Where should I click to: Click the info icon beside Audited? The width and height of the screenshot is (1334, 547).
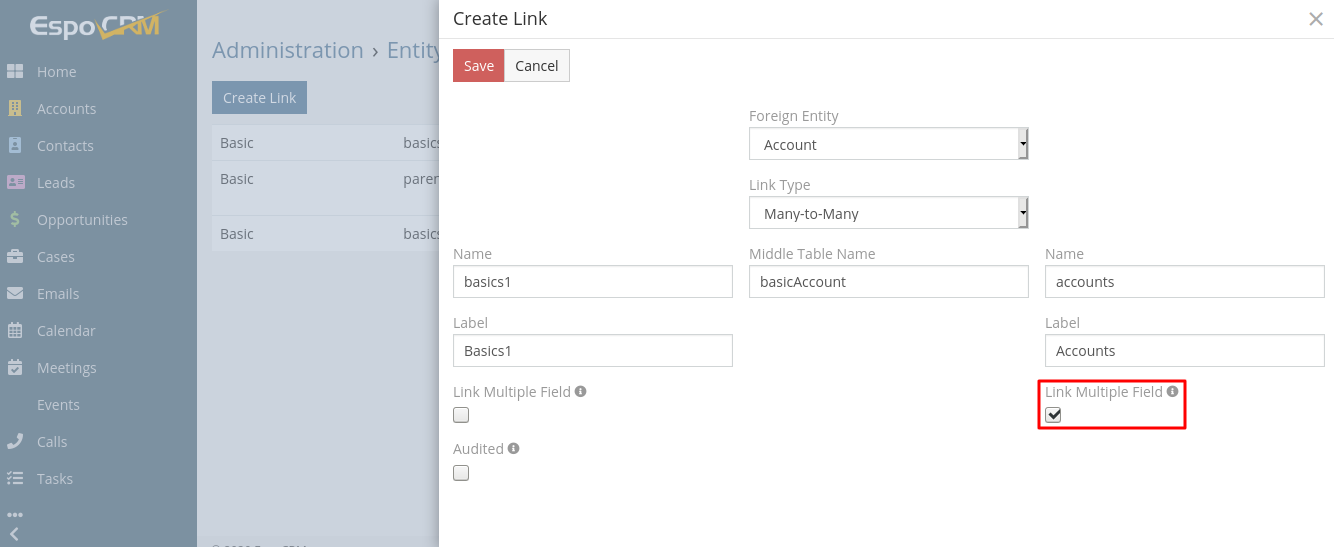[x=513, y=449]
